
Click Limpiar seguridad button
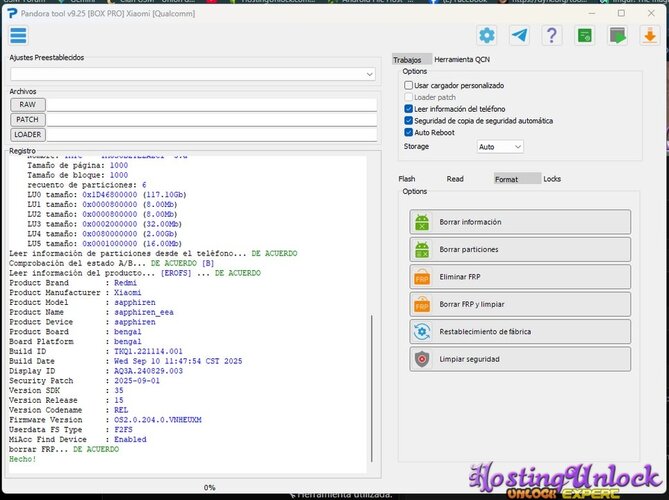520,359
